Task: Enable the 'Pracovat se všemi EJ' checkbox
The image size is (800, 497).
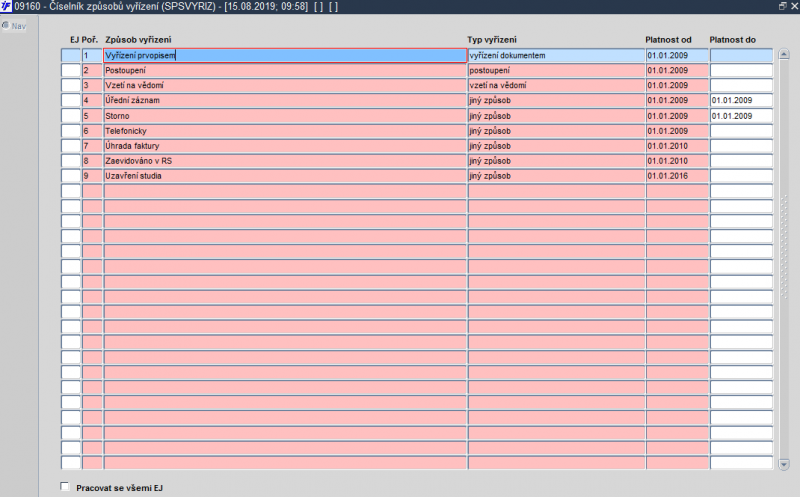Action: click(x=65, y=486)
